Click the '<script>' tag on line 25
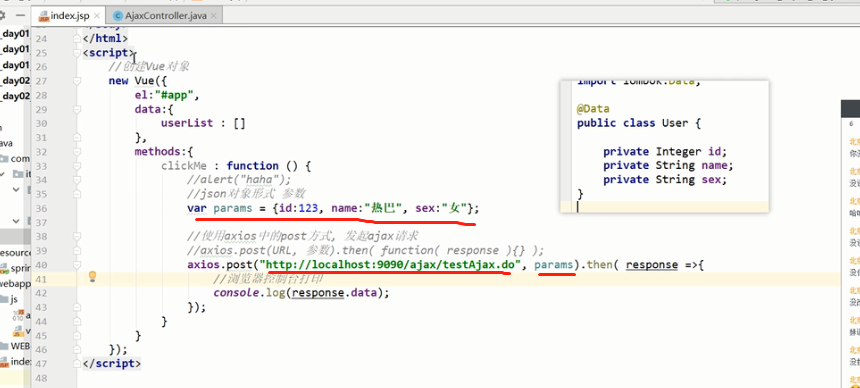 (108, 53)
